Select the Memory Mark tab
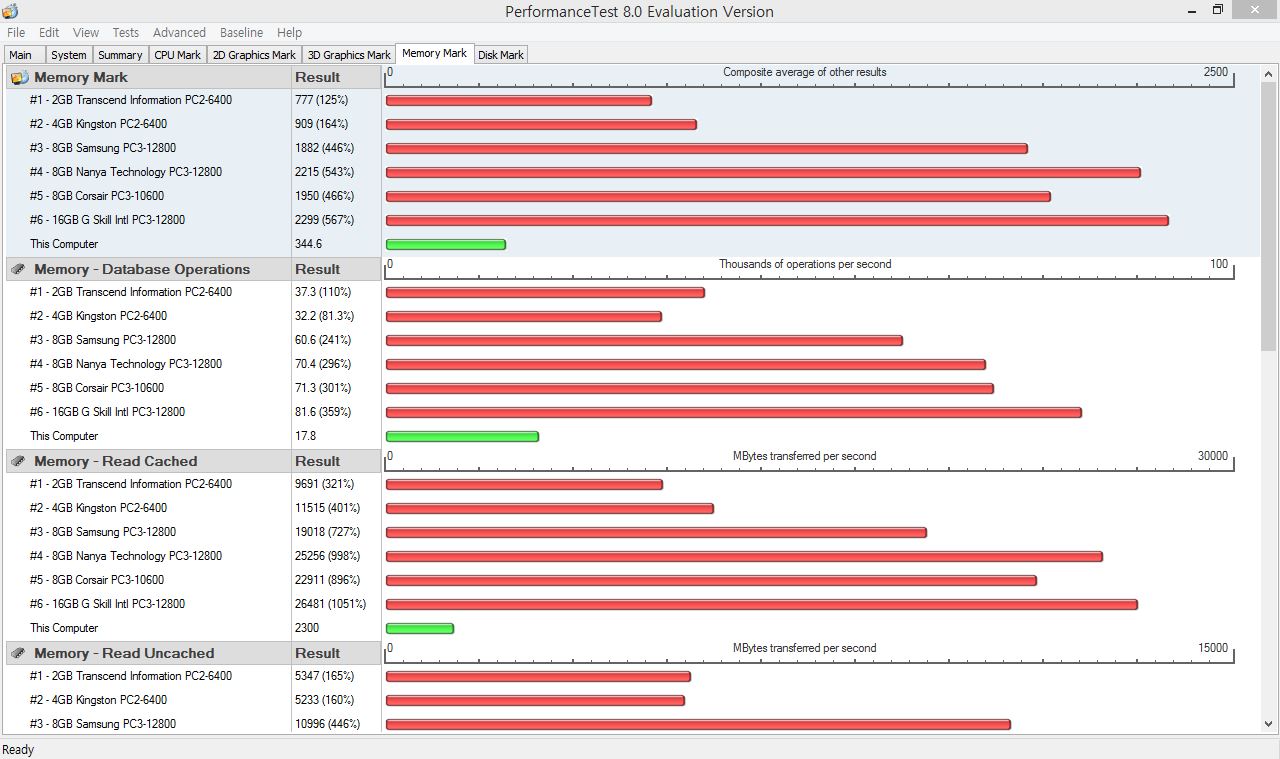 point(434,53)
